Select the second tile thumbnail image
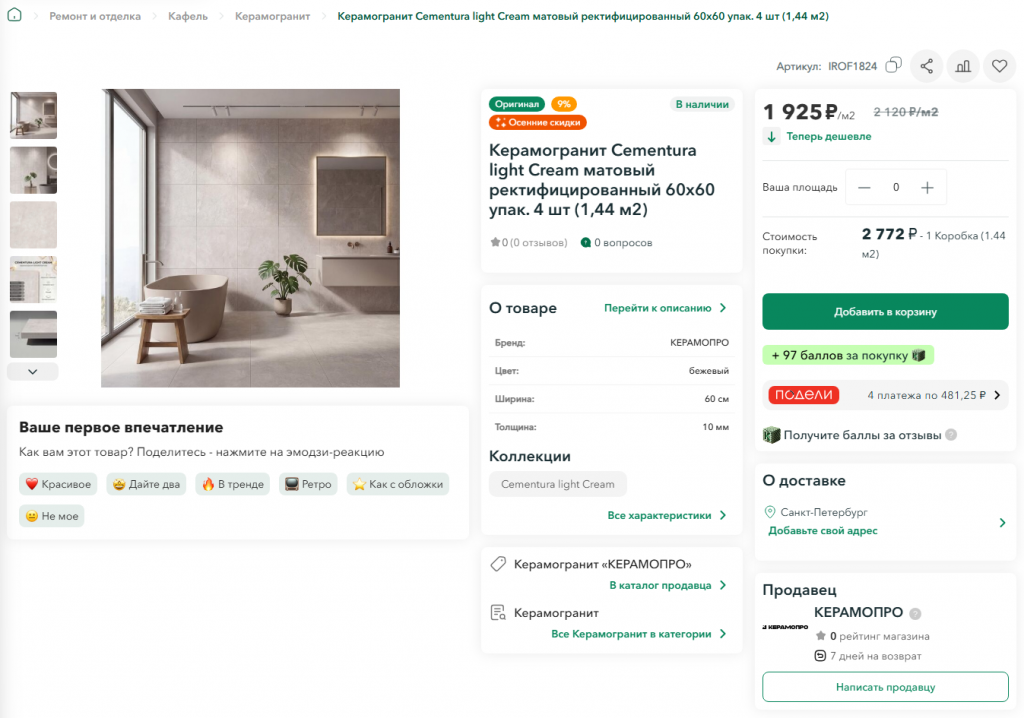The image size is (1024, 718). [33, 171]
